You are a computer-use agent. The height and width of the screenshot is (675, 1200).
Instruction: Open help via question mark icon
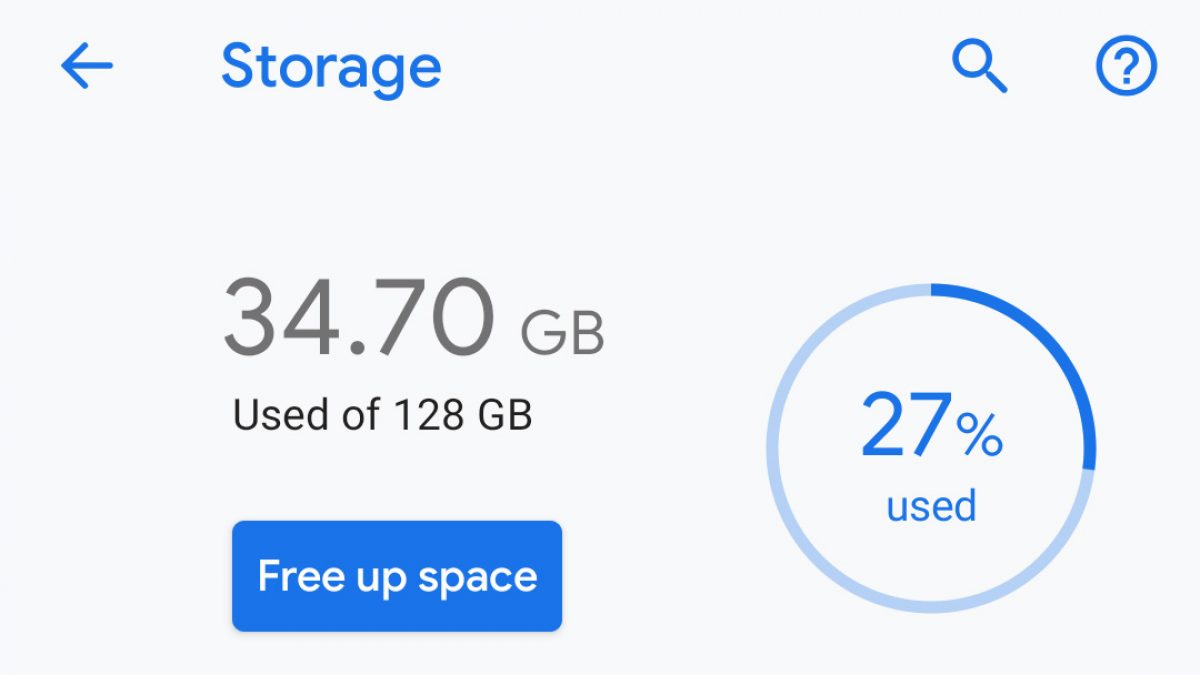click(1126, 67)
